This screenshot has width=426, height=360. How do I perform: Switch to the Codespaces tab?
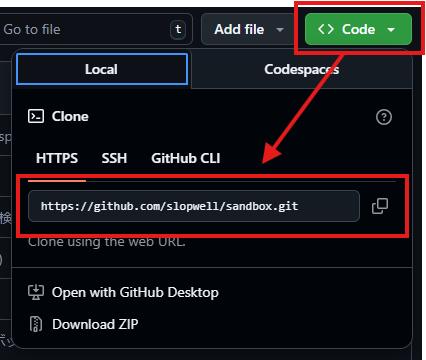tap(302, 69)
